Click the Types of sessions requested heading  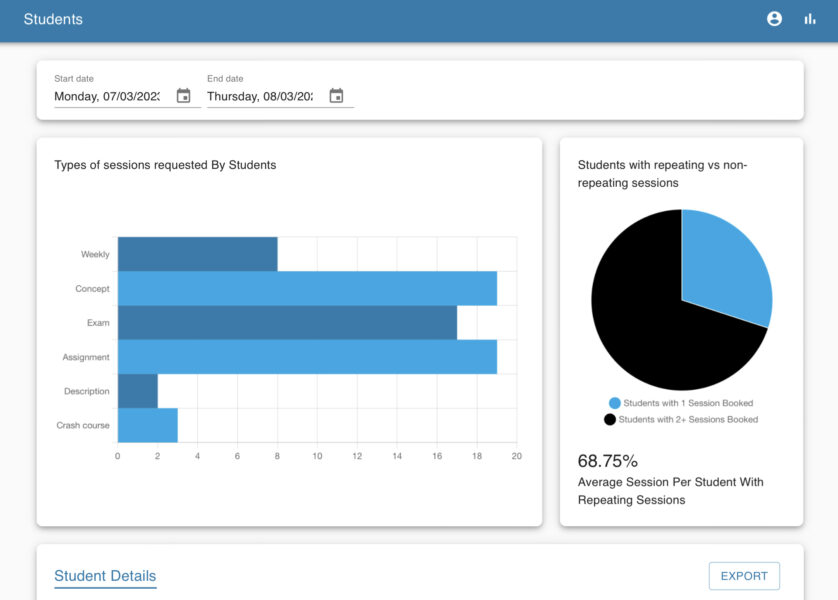coord(165,165)
